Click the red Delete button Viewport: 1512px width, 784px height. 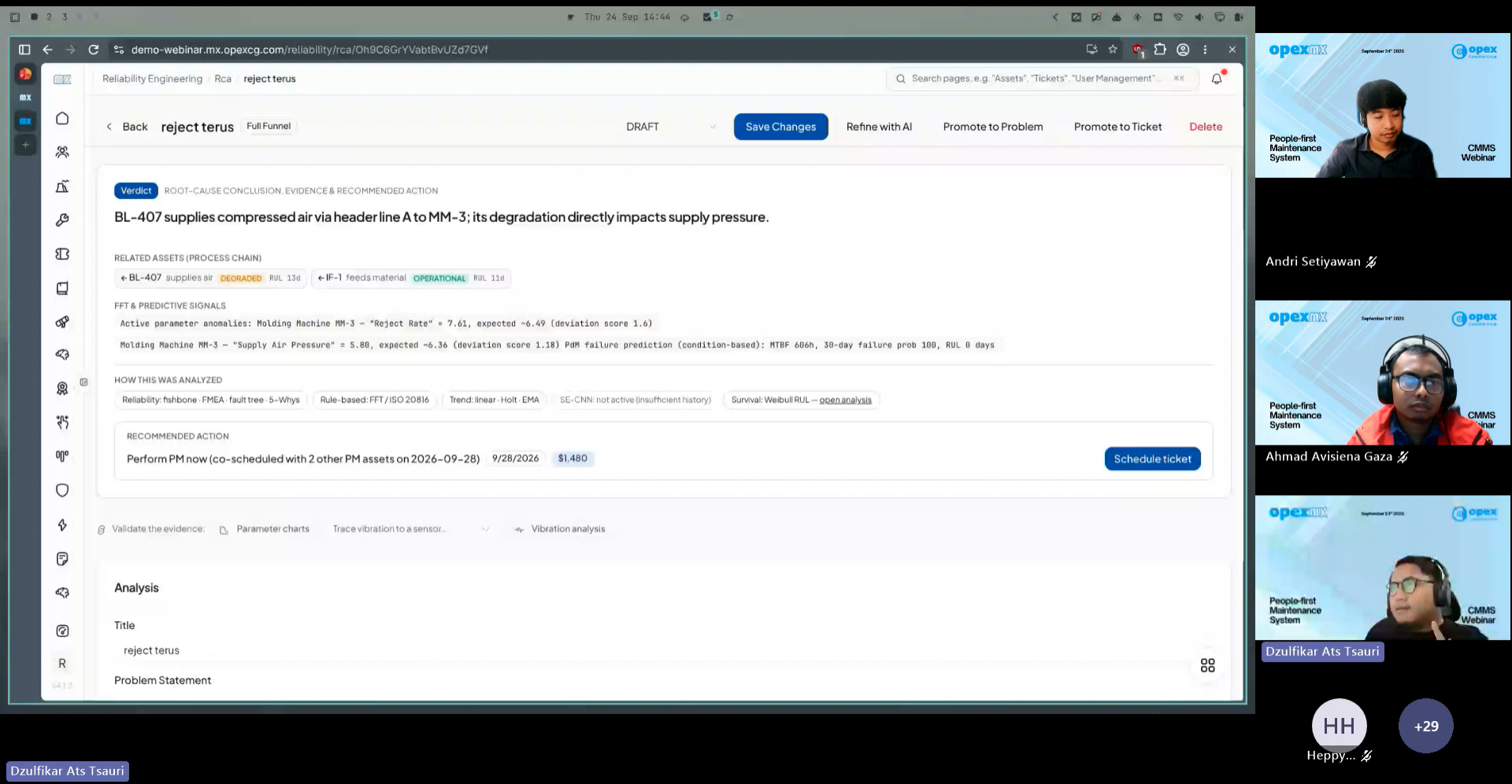[1206, 127]
